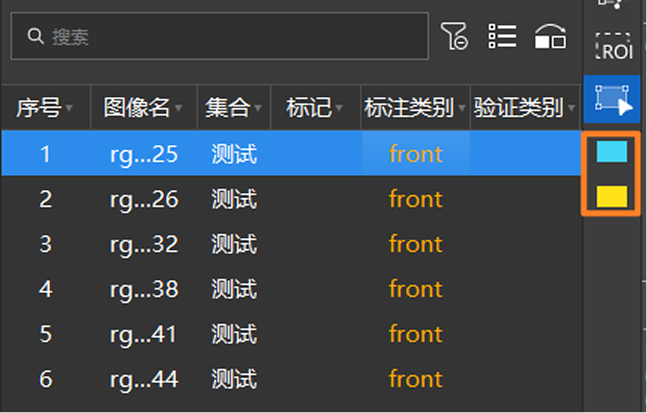
Task: Expand the 标注类别 column filter
Action: tap(462, 108)
